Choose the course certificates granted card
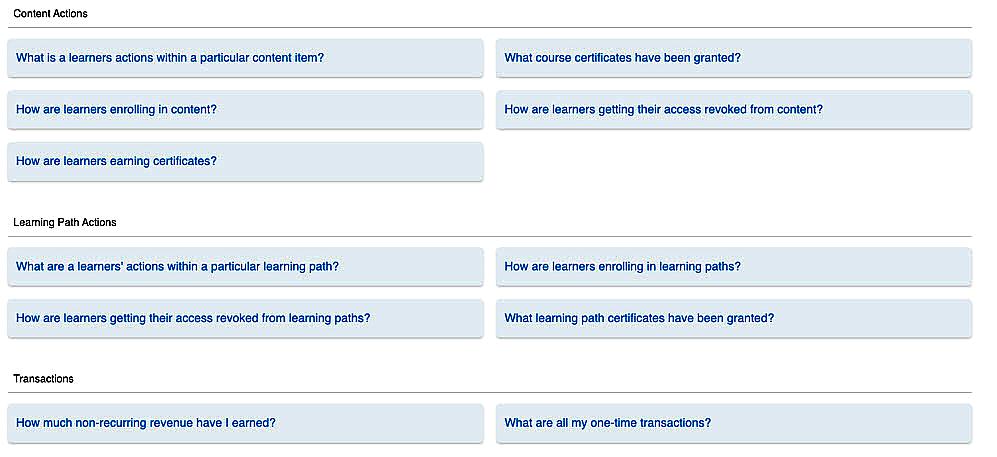 (x=733, y=58)
